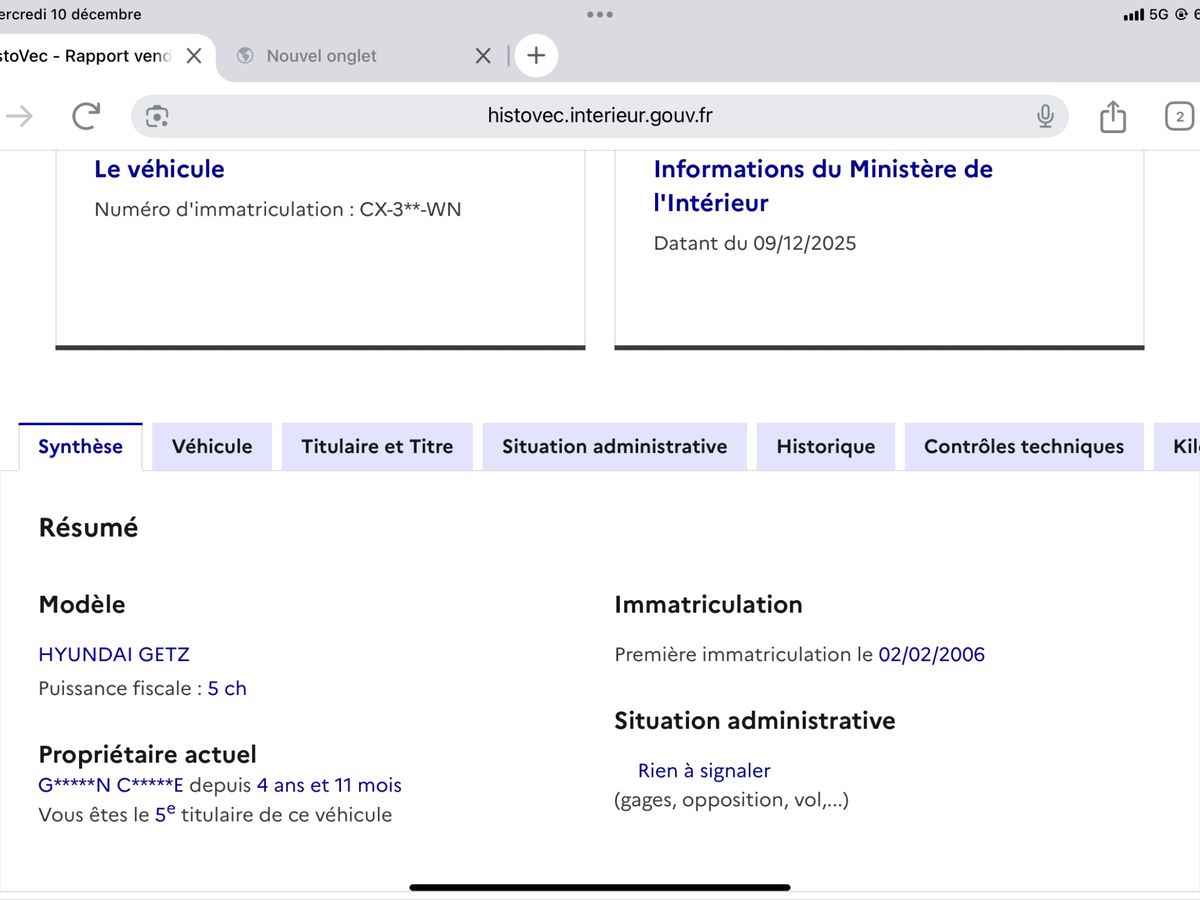Viewport: 1200px width, 900px height.
Task: Select the G*****N C*****E owner name
Action: click(x=111, y=785)
